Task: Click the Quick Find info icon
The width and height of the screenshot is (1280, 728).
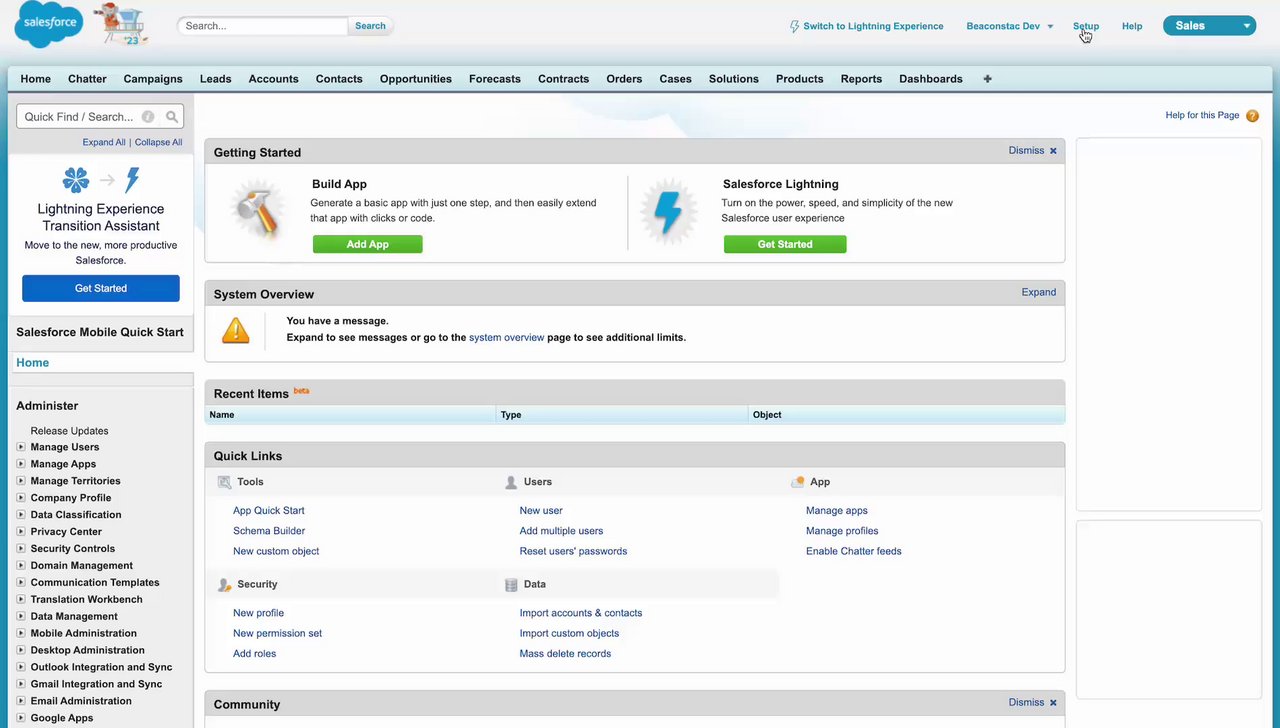Action: click(148, 117)
